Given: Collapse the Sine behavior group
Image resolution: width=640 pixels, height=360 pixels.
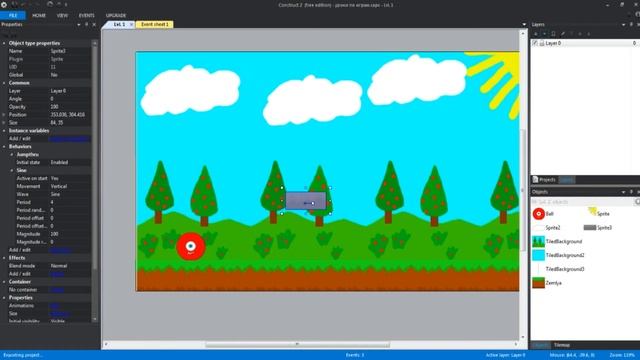Looking at the screenshot, I should click(12, 171).
